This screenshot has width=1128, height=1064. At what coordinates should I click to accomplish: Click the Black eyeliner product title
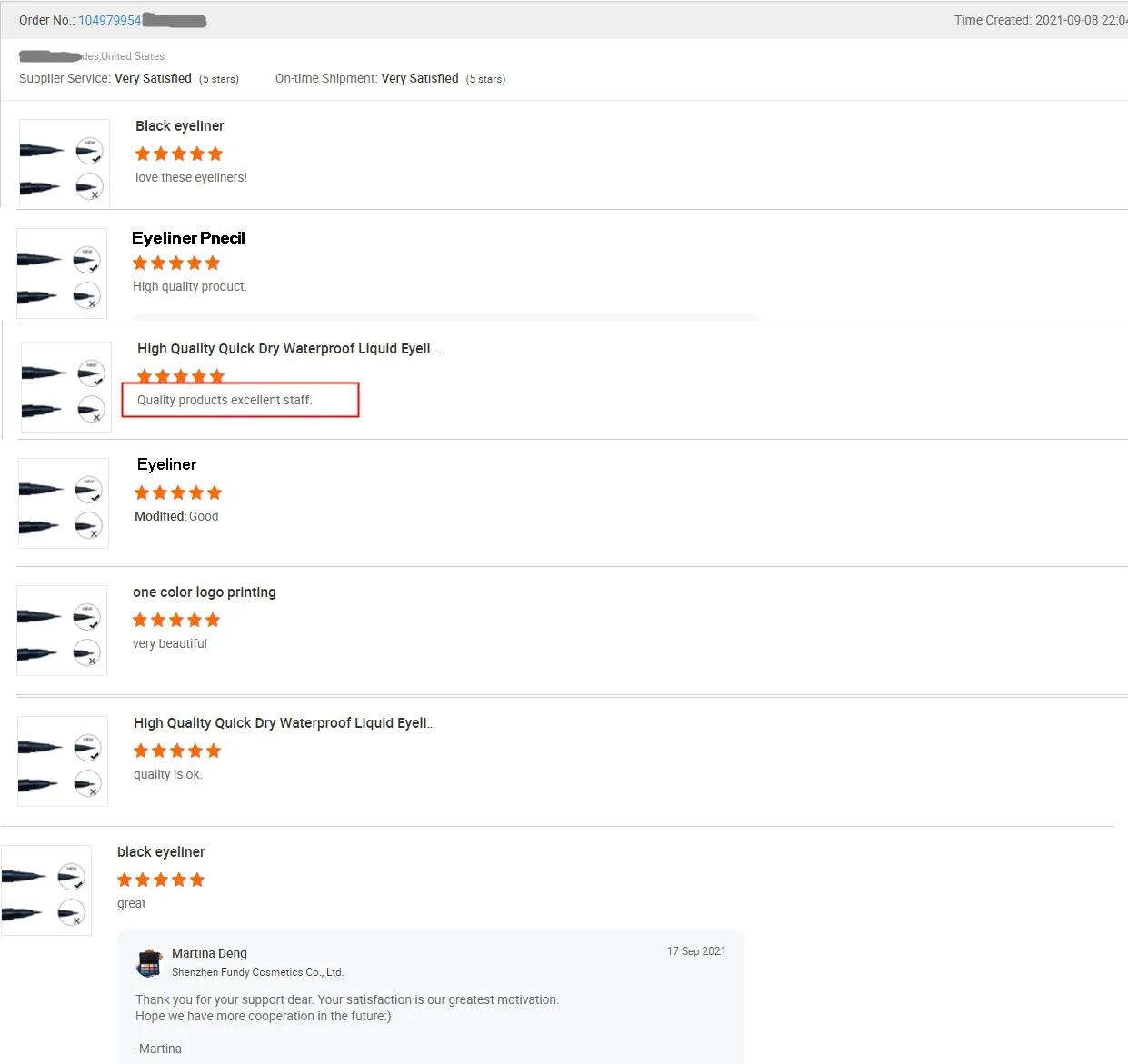coord(180,126)
